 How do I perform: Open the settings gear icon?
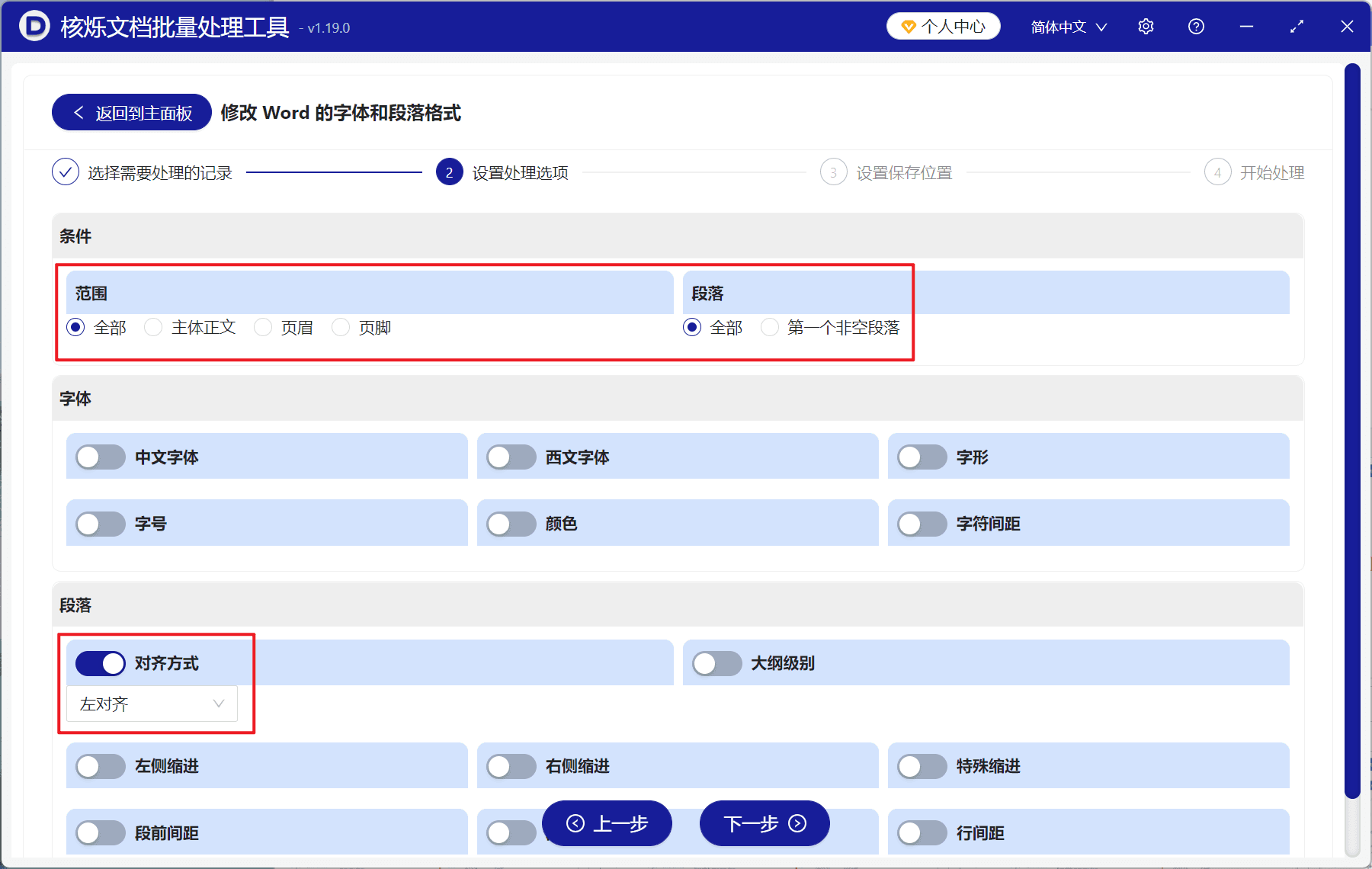pos(1146,26)
